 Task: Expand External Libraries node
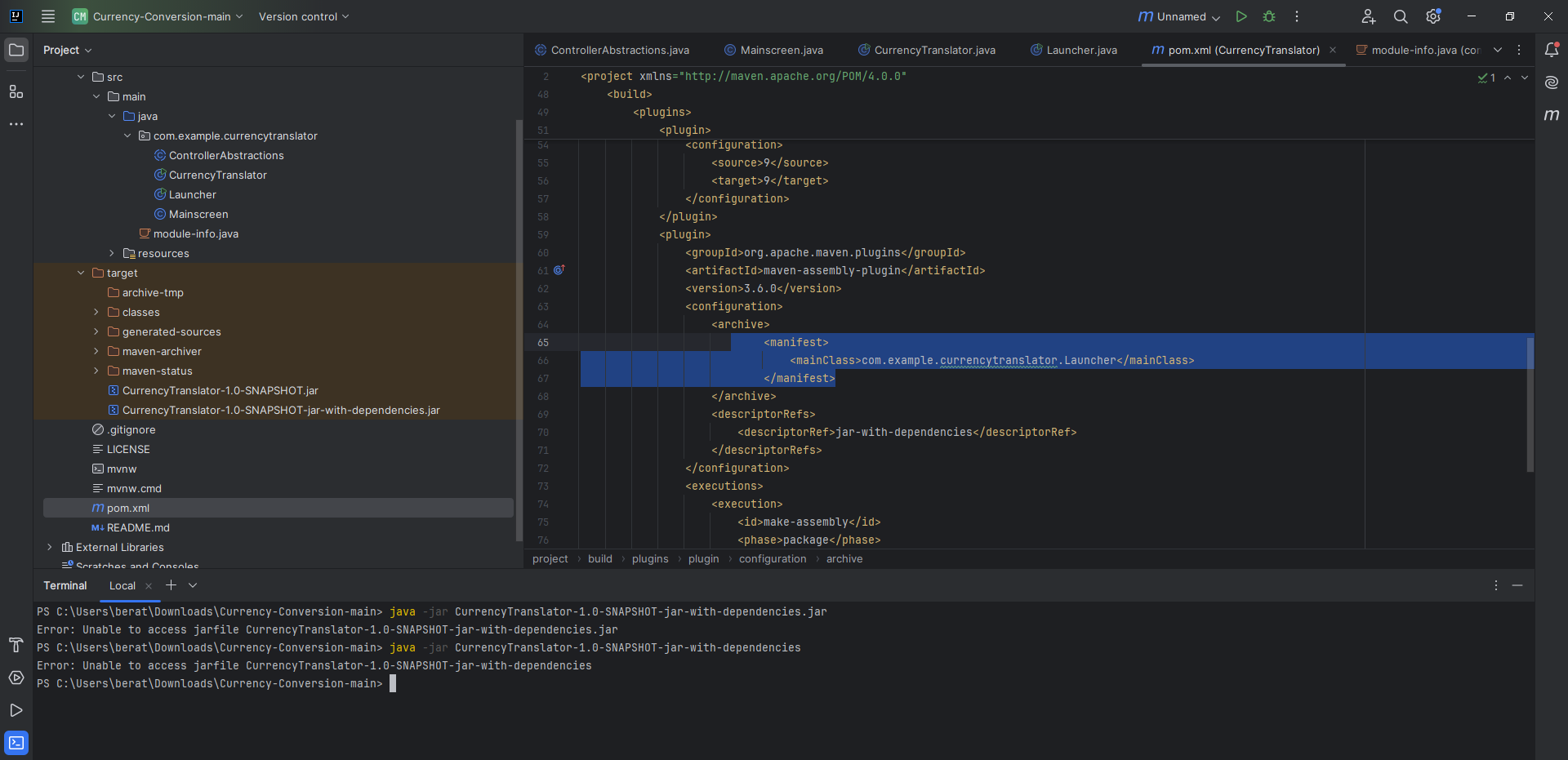[x=50, y=547]
